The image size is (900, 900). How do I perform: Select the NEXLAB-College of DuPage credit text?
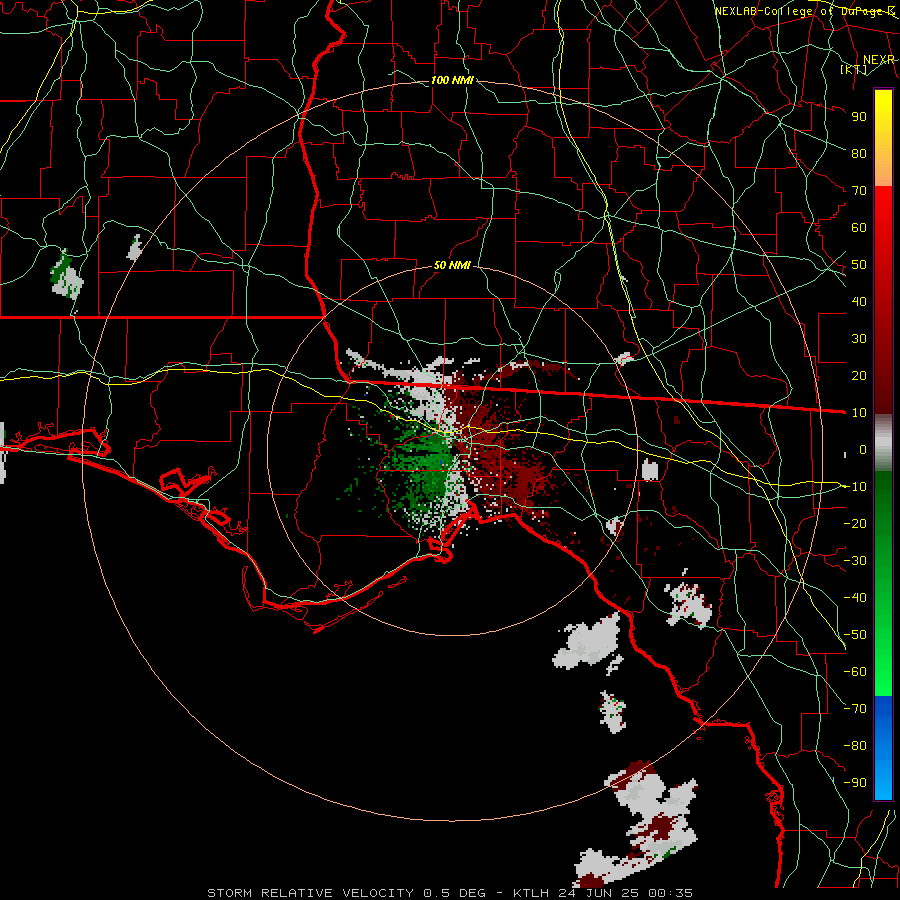(x=804, y=11)
